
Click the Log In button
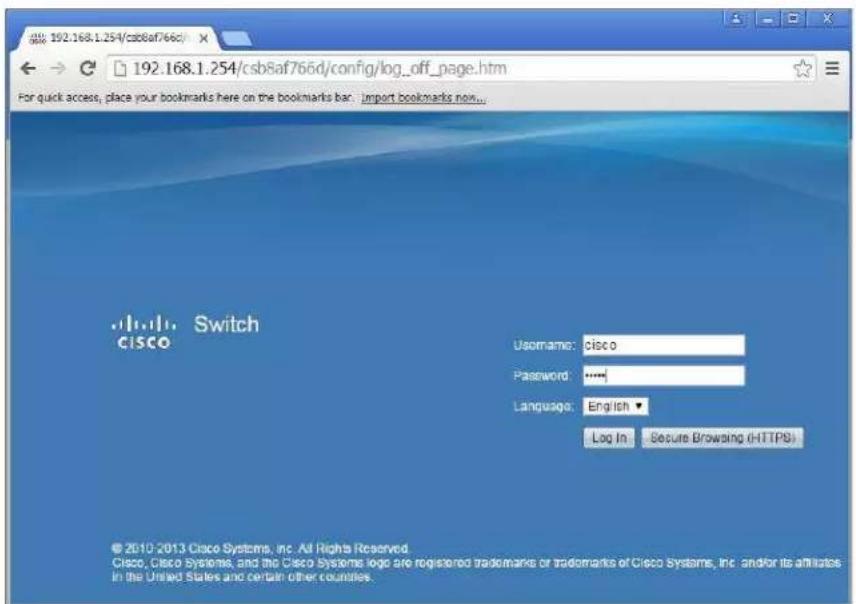click(609, 438)
